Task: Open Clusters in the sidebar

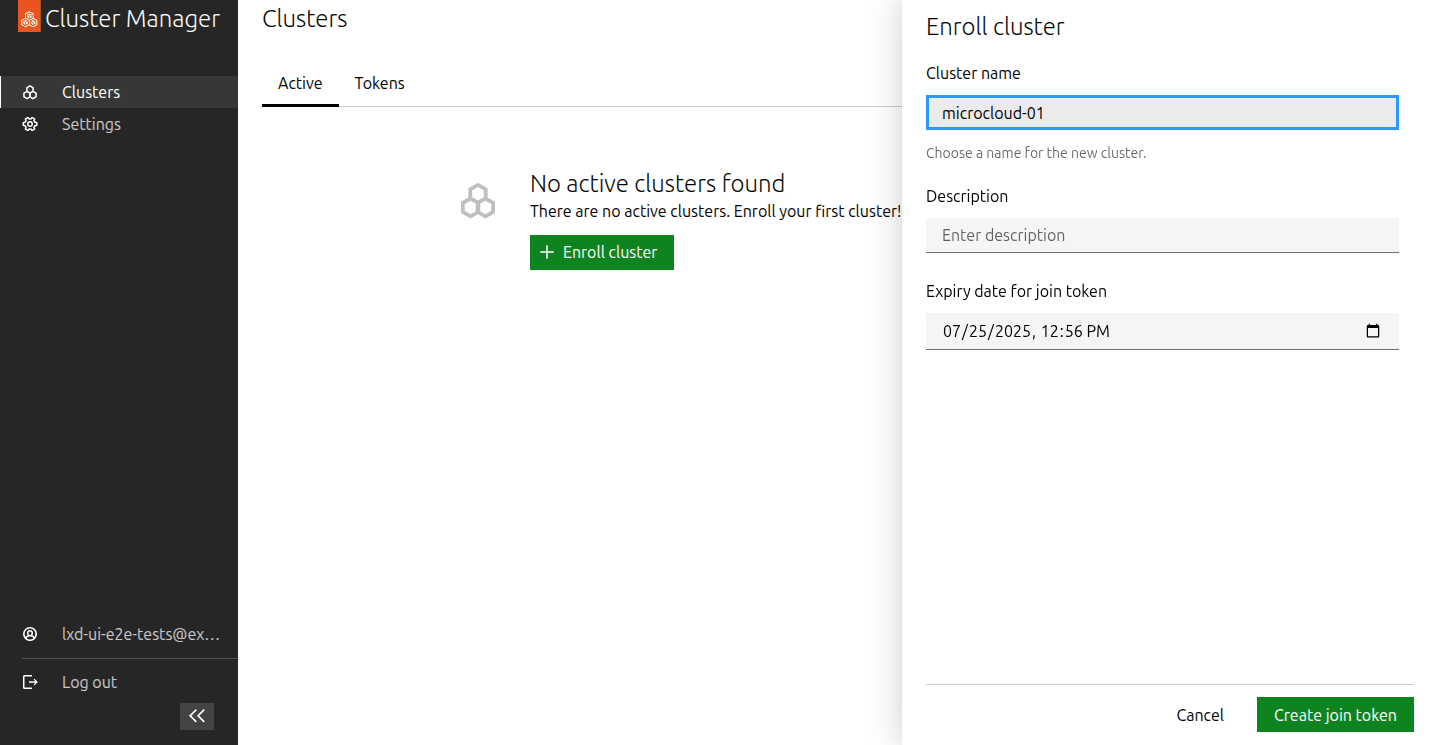Action: [119, 92]
